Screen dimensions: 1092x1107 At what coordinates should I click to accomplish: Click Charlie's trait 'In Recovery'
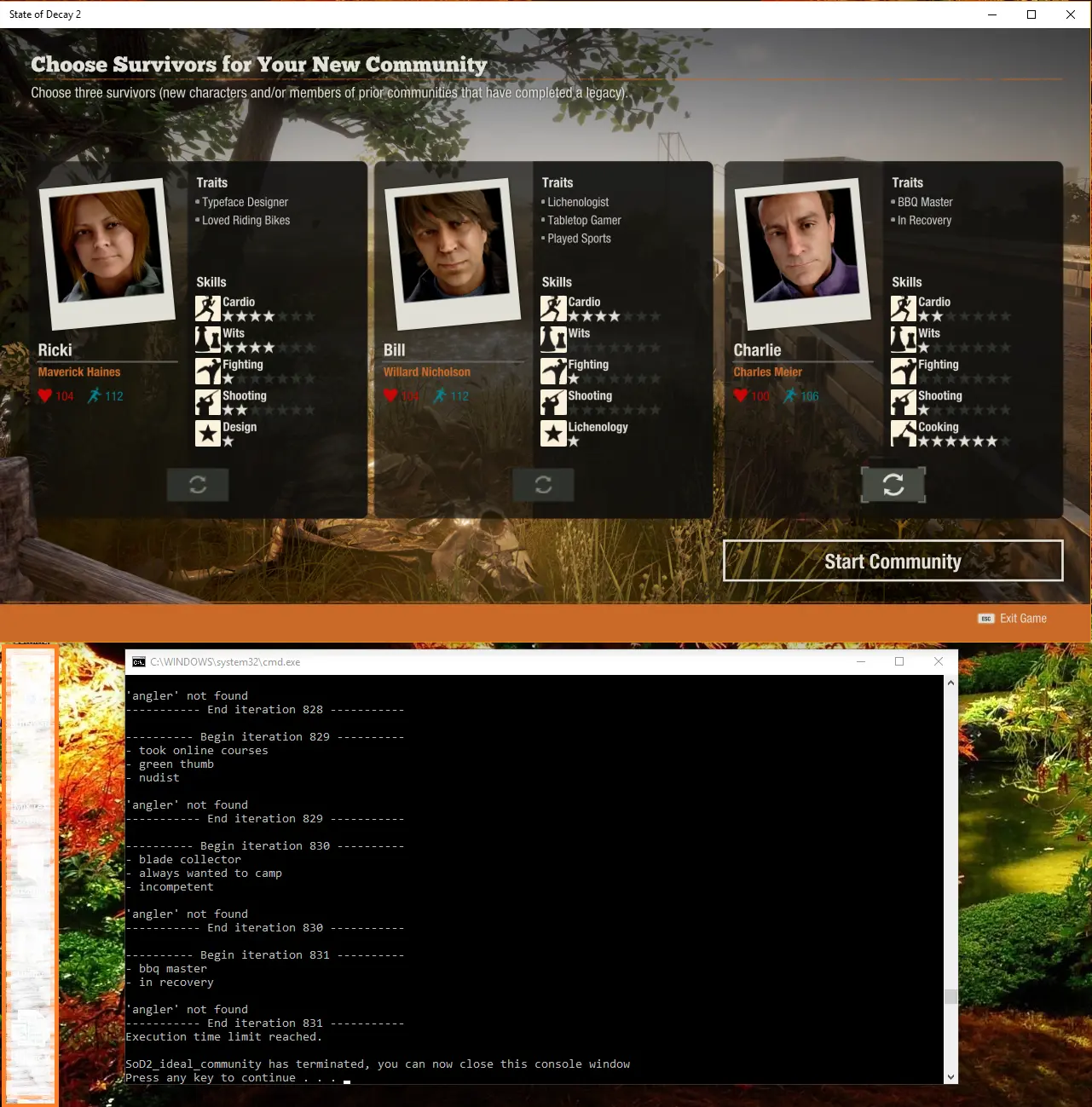[924, 220]
